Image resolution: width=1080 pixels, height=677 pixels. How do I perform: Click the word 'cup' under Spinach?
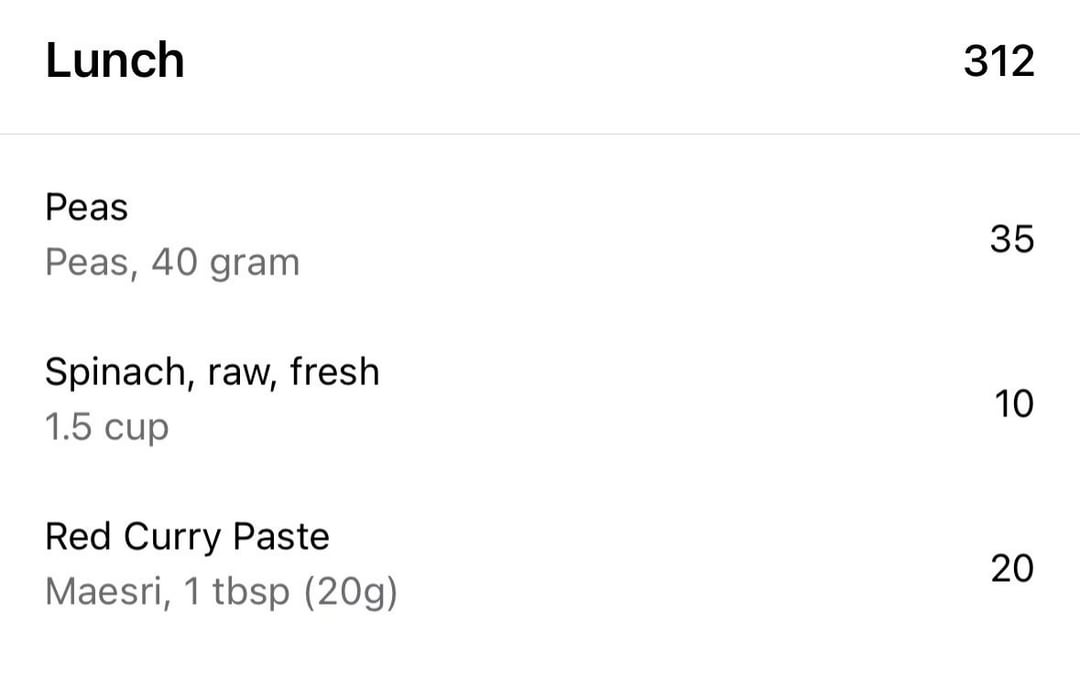pyautogui.click(x=136, y=429)
